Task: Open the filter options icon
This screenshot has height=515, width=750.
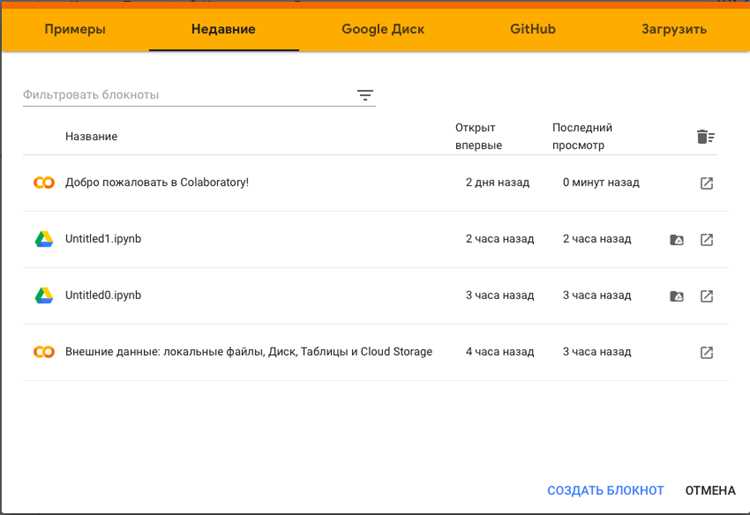Action: click(365, 95)
